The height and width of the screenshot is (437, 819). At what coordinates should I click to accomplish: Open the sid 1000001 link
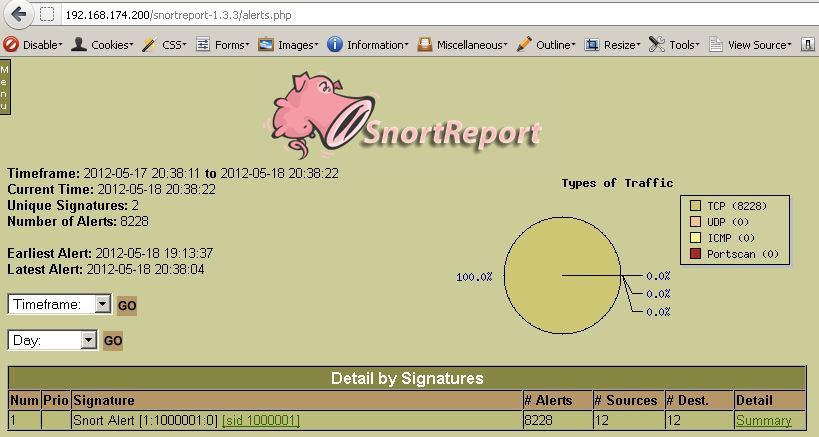261,420
